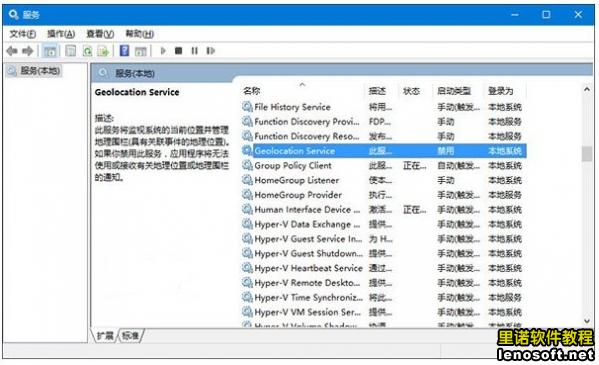Select Hyper-V Guest Shutdown service
The height and width of the screenshot is (365, 599).
[384, 253]
